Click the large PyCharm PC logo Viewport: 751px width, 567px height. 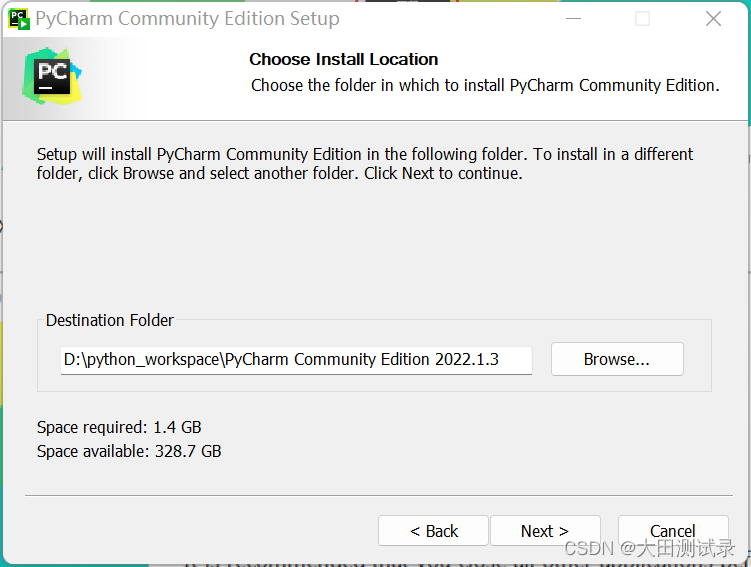point(52,76)
